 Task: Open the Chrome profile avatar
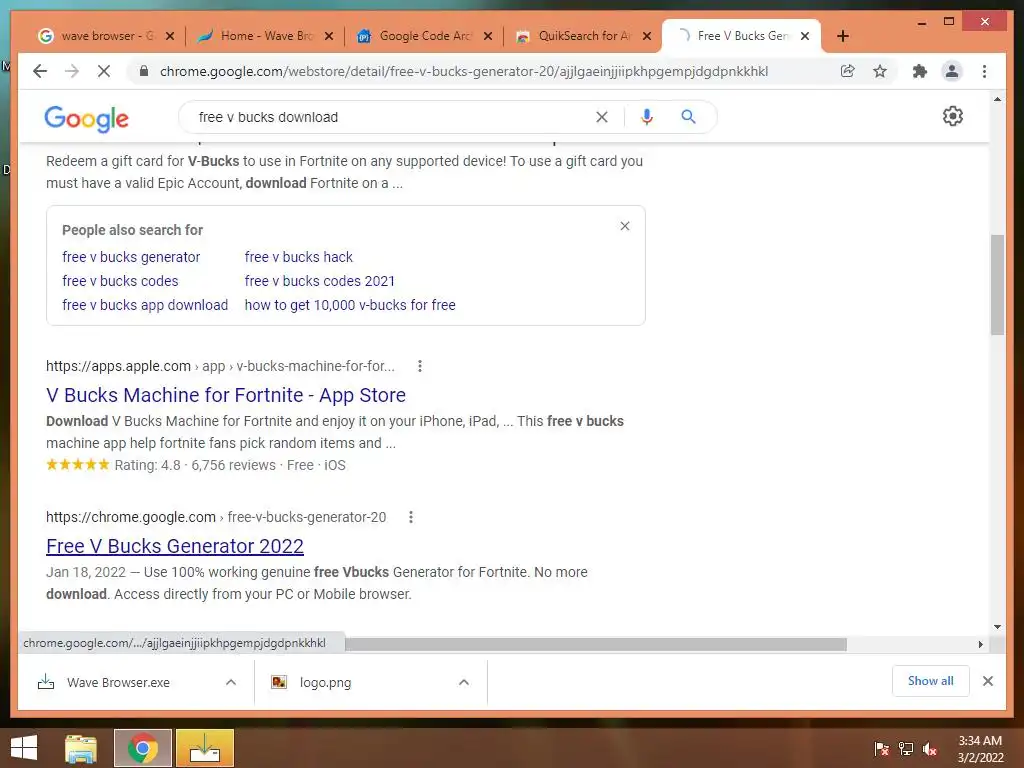click(x=952, y=71)
